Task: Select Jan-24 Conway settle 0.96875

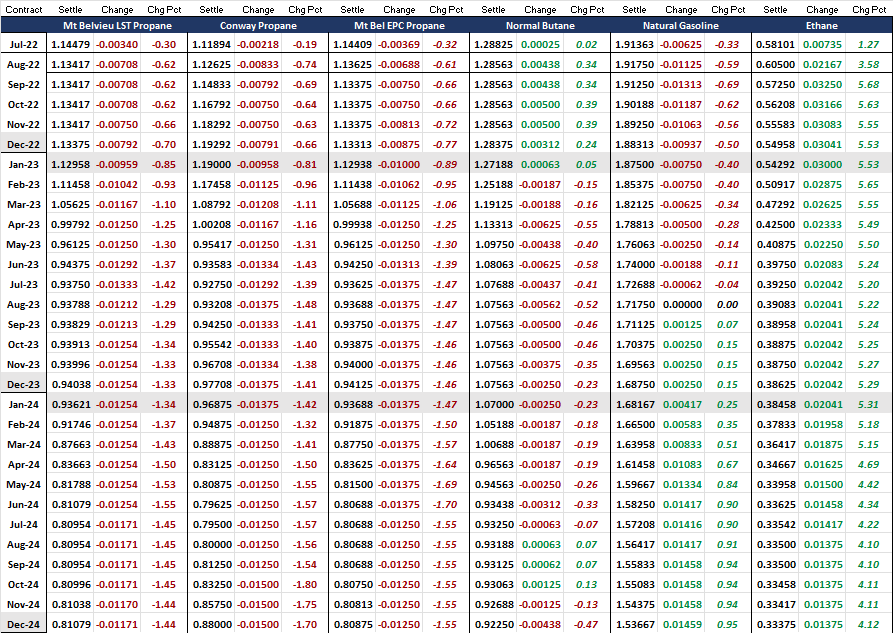Action: (211, 405)
